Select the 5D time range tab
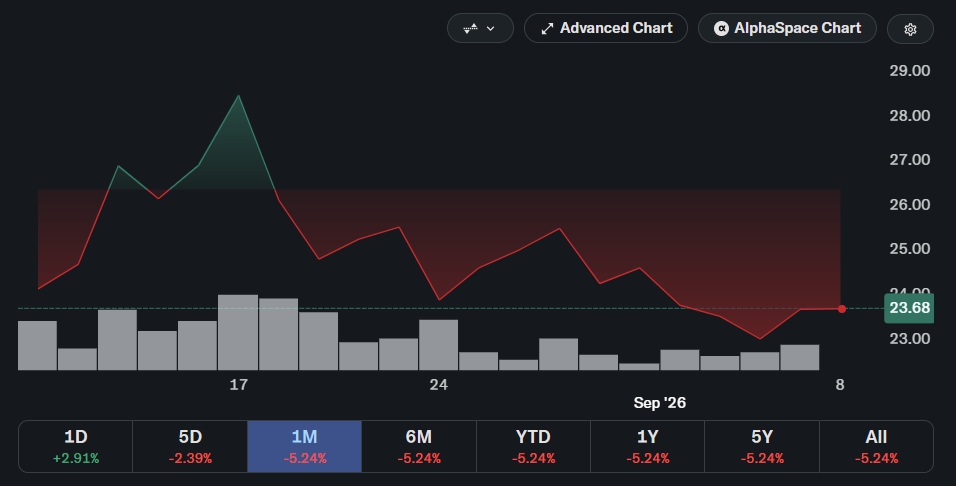The image size is (956, 486). tap(190, 446)
